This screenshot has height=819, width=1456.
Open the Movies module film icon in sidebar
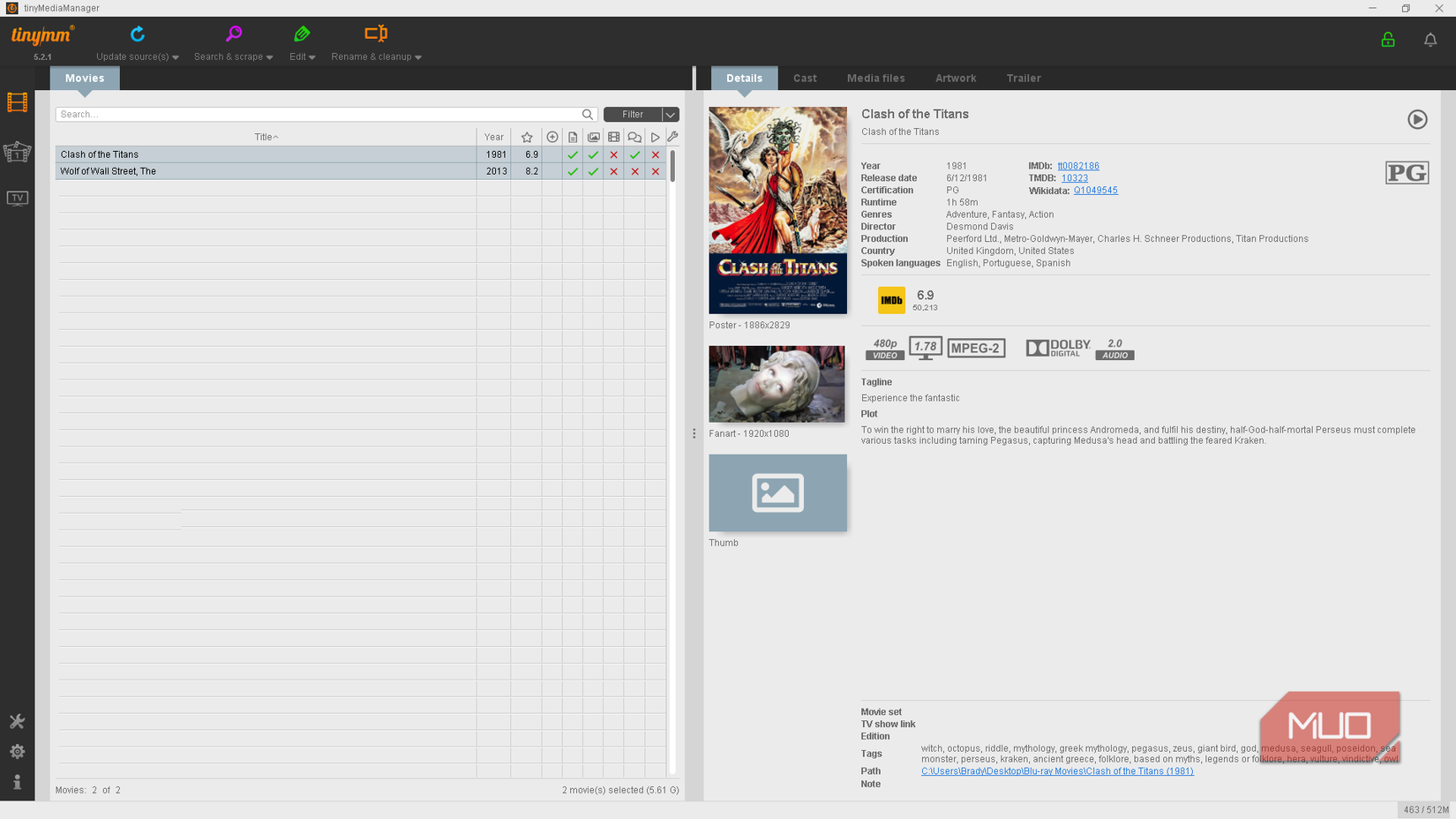tap(17, 102)
